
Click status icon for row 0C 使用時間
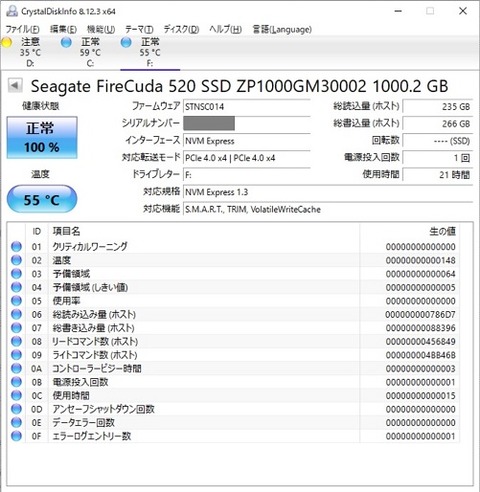tap(16, 395)
